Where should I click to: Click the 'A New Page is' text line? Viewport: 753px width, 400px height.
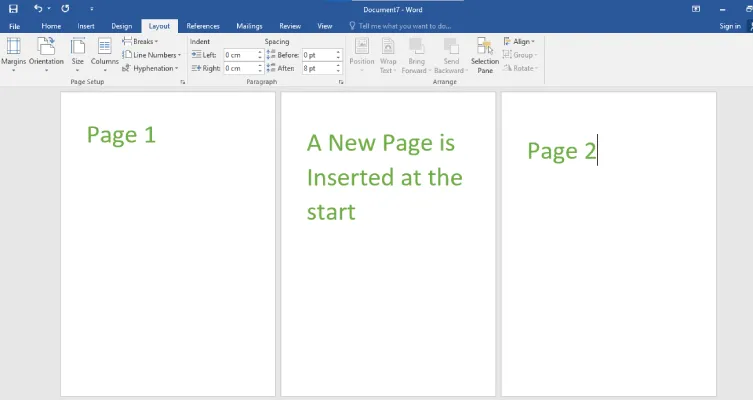(381, 143)
